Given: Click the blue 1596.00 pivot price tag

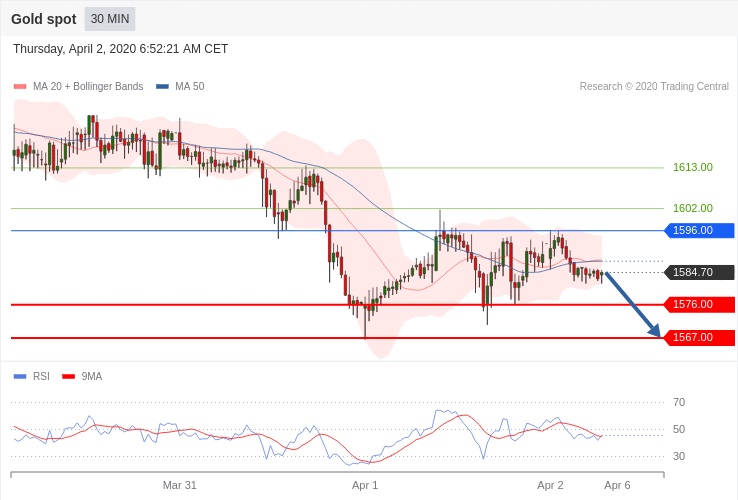Looking at the screenshot, I should coord(699,230).
